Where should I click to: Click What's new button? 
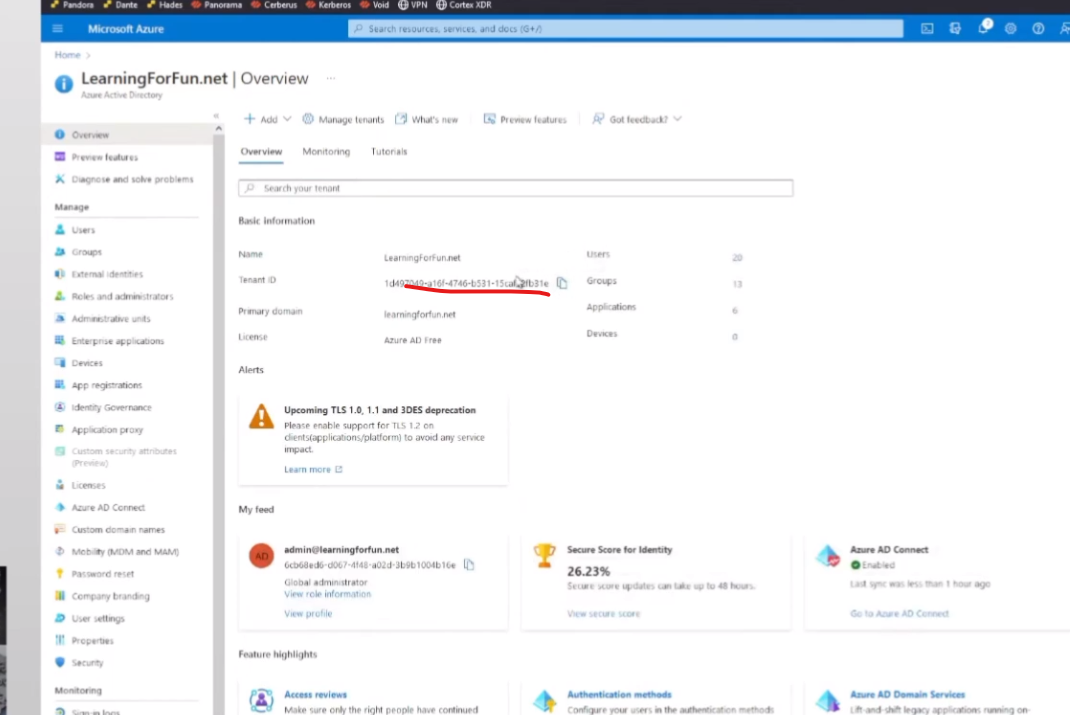tap(426, 119)
